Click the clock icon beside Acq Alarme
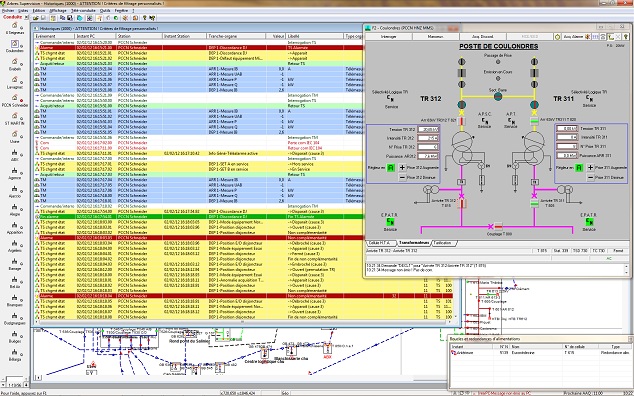This screenshot has width=634, height=396. coord(558,36)
